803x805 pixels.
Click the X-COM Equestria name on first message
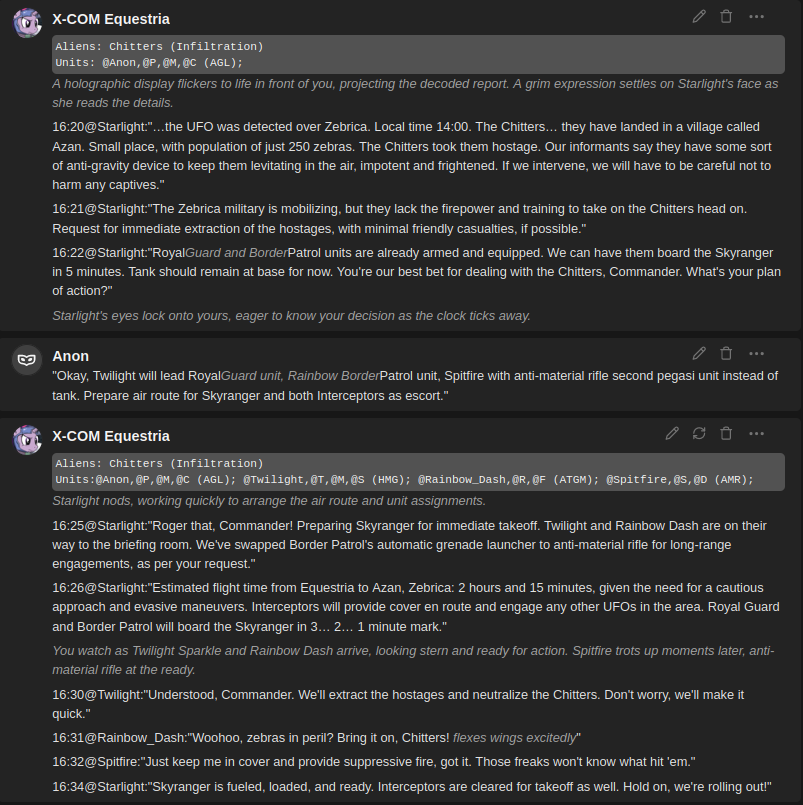[111, 19]
